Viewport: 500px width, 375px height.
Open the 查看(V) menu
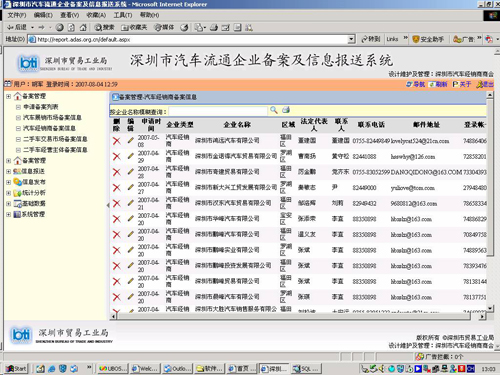click(69, 15)
